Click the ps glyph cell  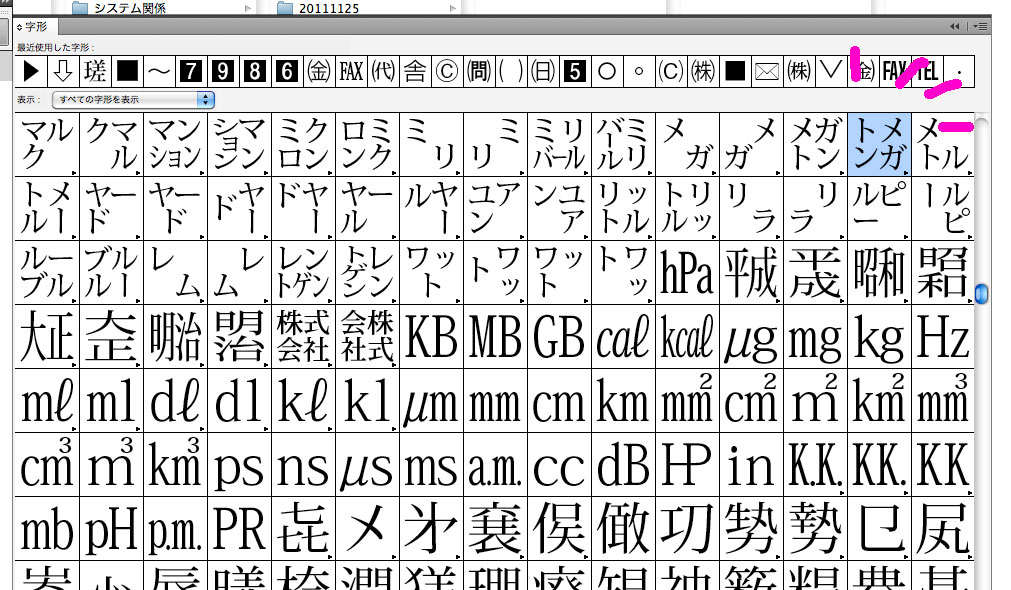pos(239,464)
